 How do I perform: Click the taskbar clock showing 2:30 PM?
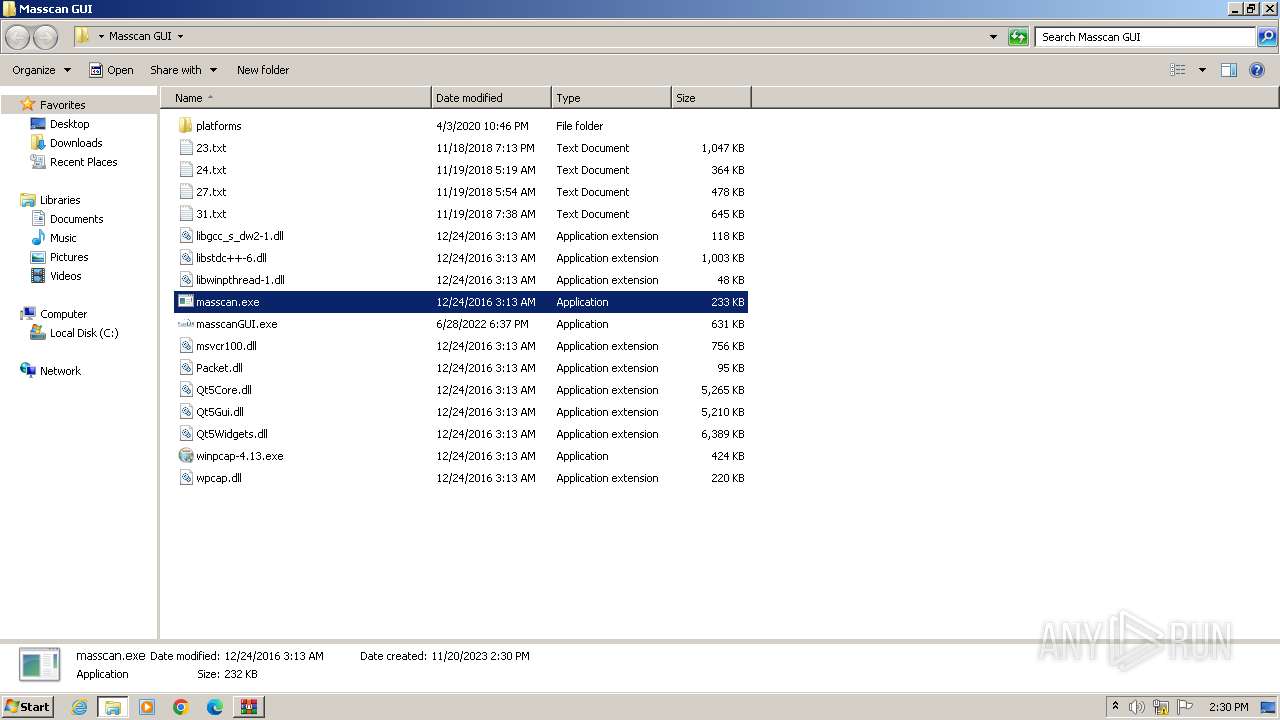pyautogui.click(x=1228, y=707)
